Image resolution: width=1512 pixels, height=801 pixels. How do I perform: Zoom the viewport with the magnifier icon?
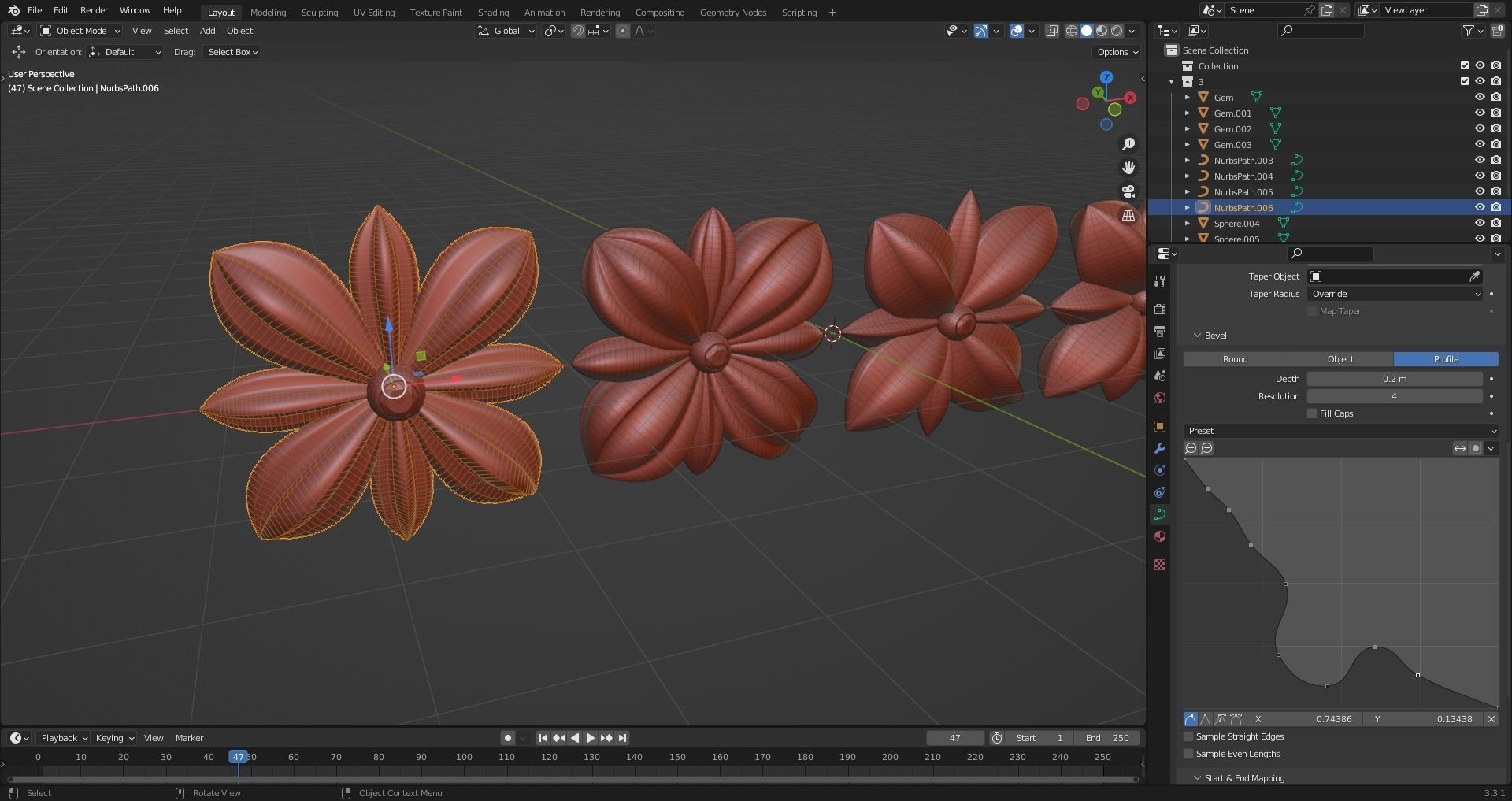(1128, 144)
